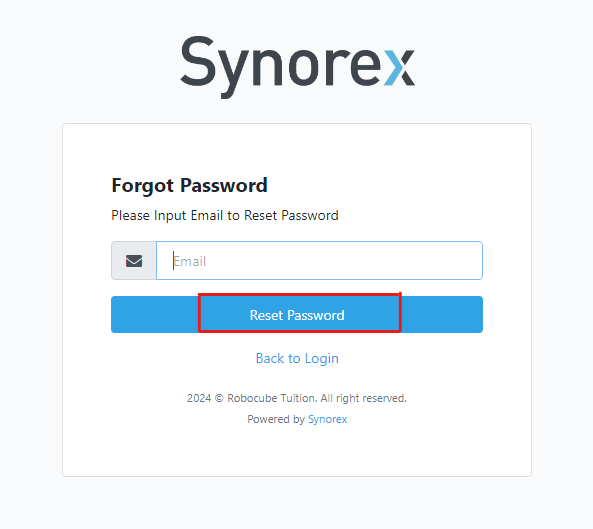593x529 pixels.
Task: Open the Synorex link after Powered by
Action: point(328,419)
